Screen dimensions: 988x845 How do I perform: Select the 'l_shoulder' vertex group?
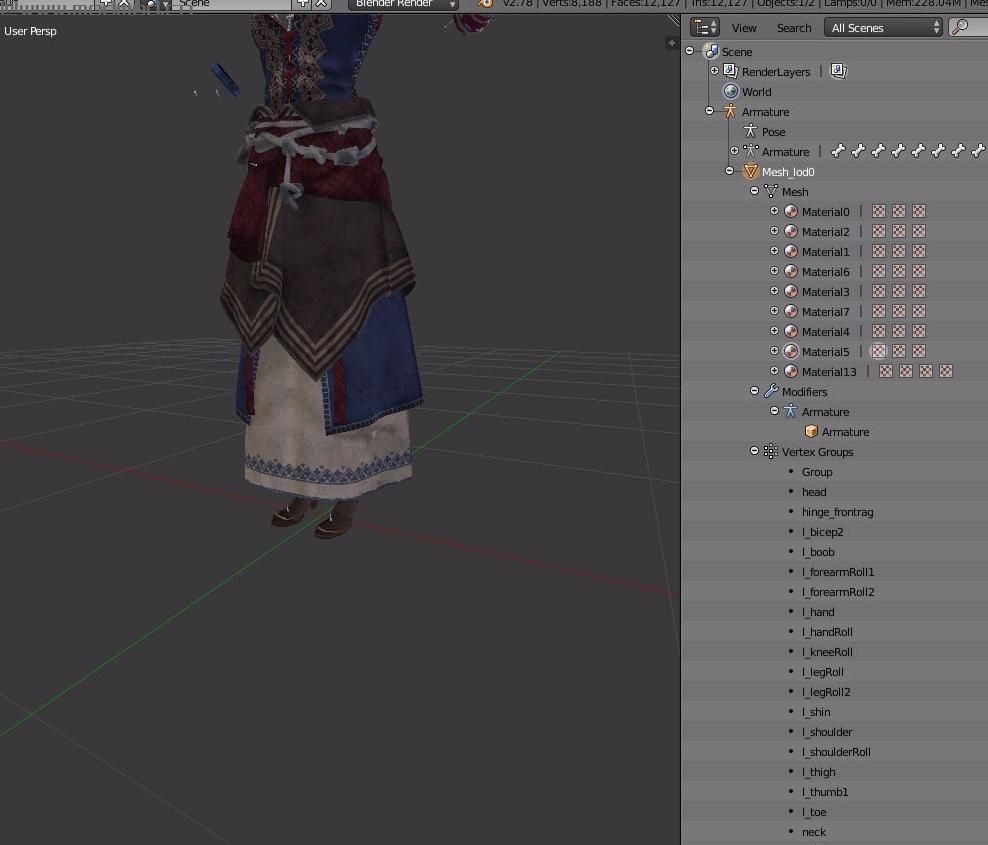pyautogui.click(x=827, y=732)
